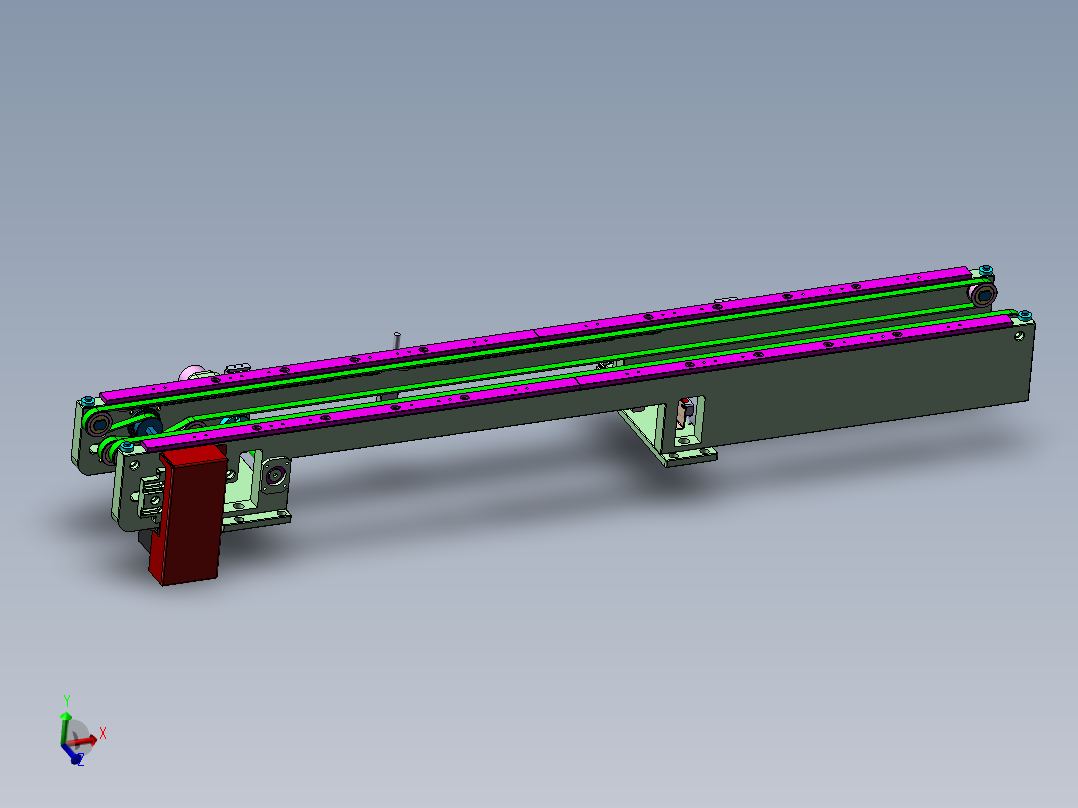Viewport: 1078px width, 808px height.
Task: Select the pulley at the far right rail end
Action: tap(983, 294)
